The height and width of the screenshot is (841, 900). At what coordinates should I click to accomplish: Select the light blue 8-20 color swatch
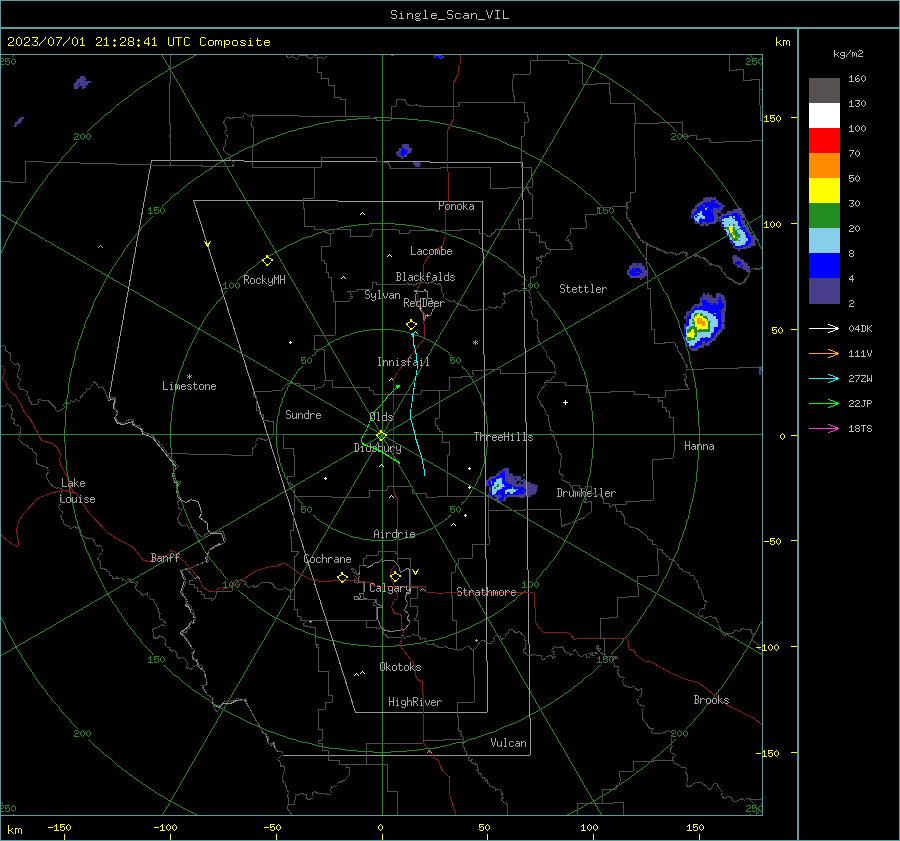824,241
